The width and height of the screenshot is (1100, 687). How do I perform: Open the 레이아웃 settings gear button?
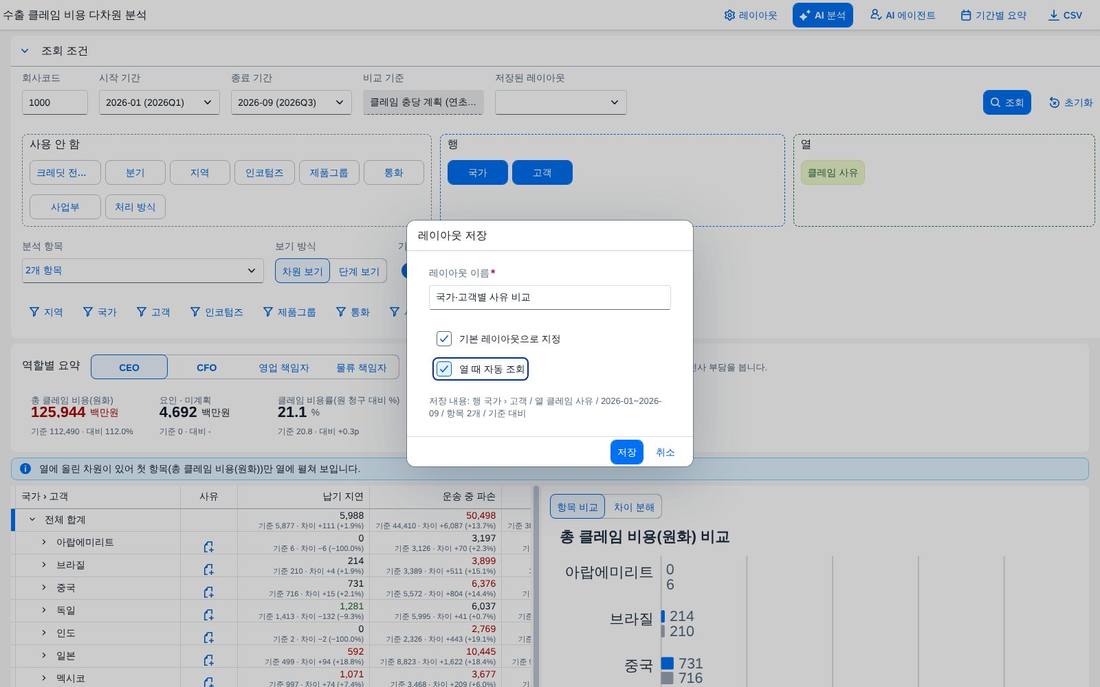[750, 15]
